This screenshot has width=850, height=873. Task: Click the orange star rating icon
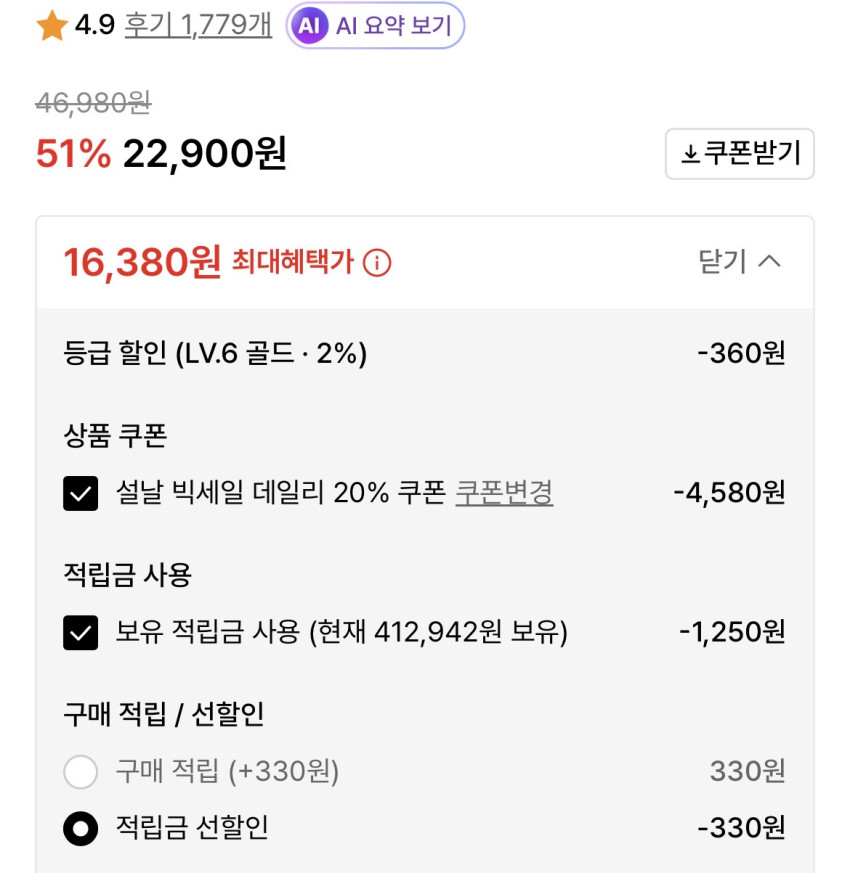coord(51,26)
